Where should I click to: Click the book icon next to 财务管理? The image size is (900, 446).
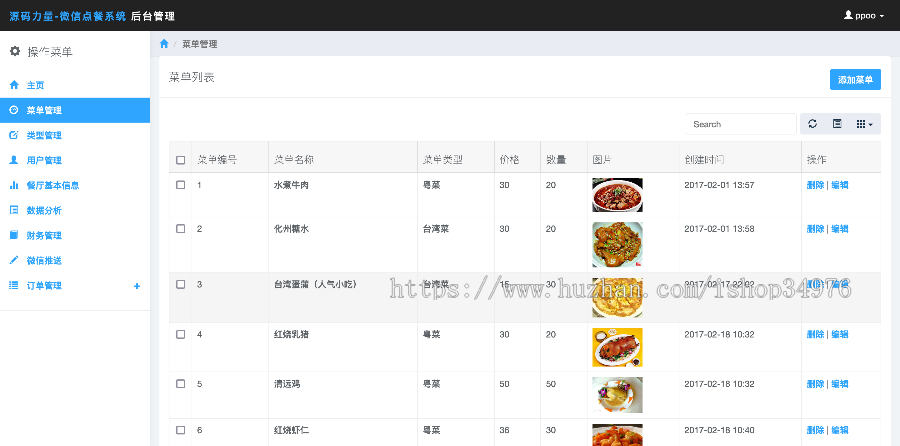(x=14, y=235)
